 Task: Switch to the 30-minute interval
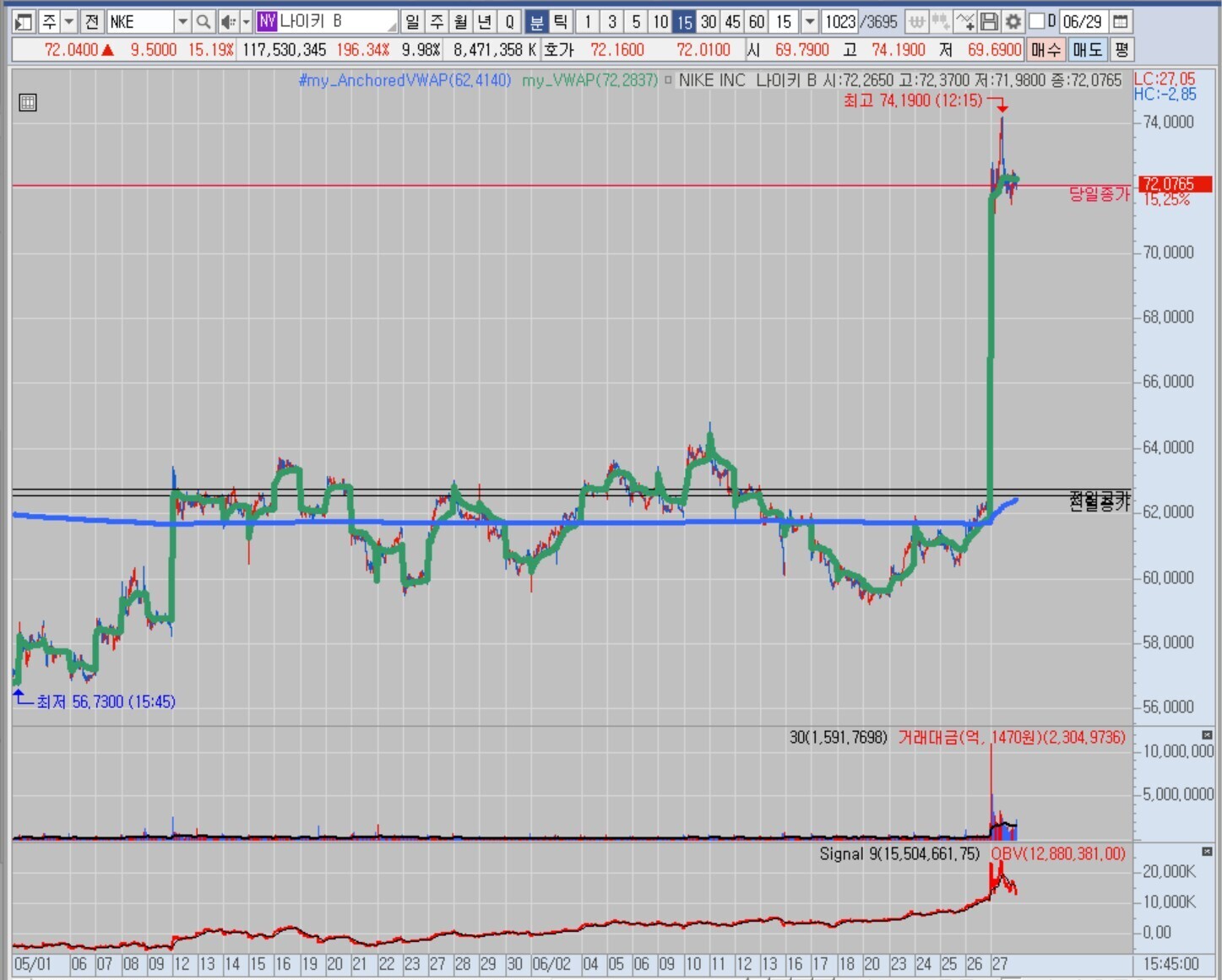(x=709, y=21)
